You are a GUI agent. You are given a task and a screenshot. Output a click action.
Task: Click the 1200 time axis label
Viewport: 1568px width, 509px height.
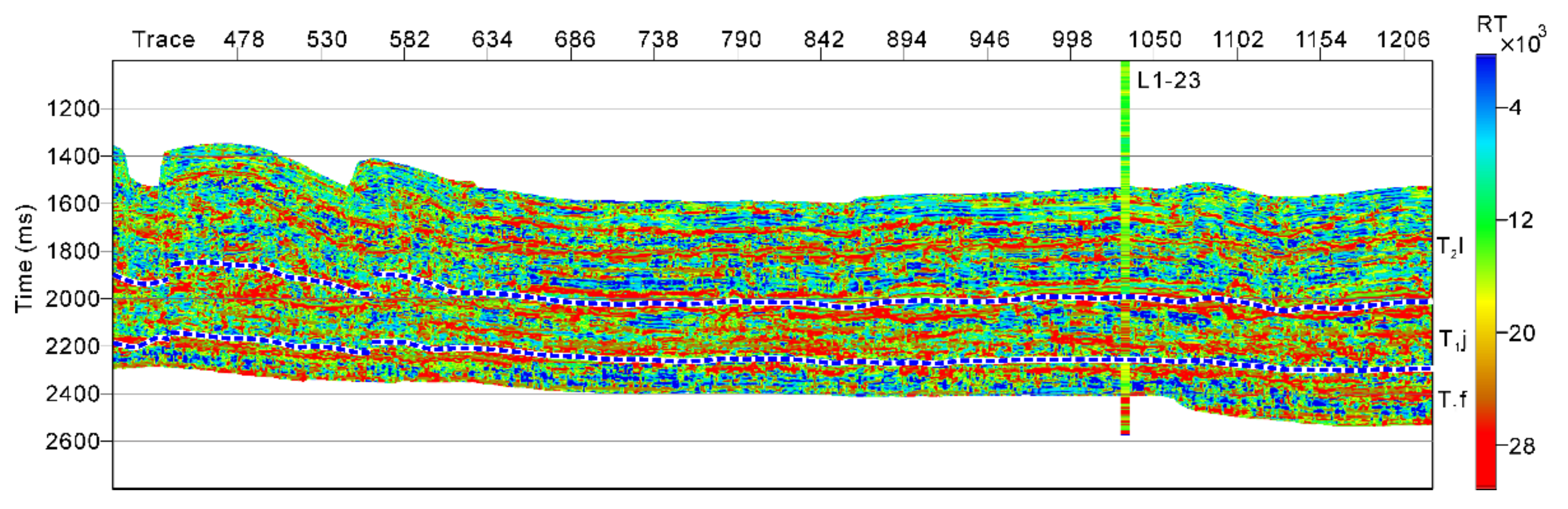coord(73,109)
